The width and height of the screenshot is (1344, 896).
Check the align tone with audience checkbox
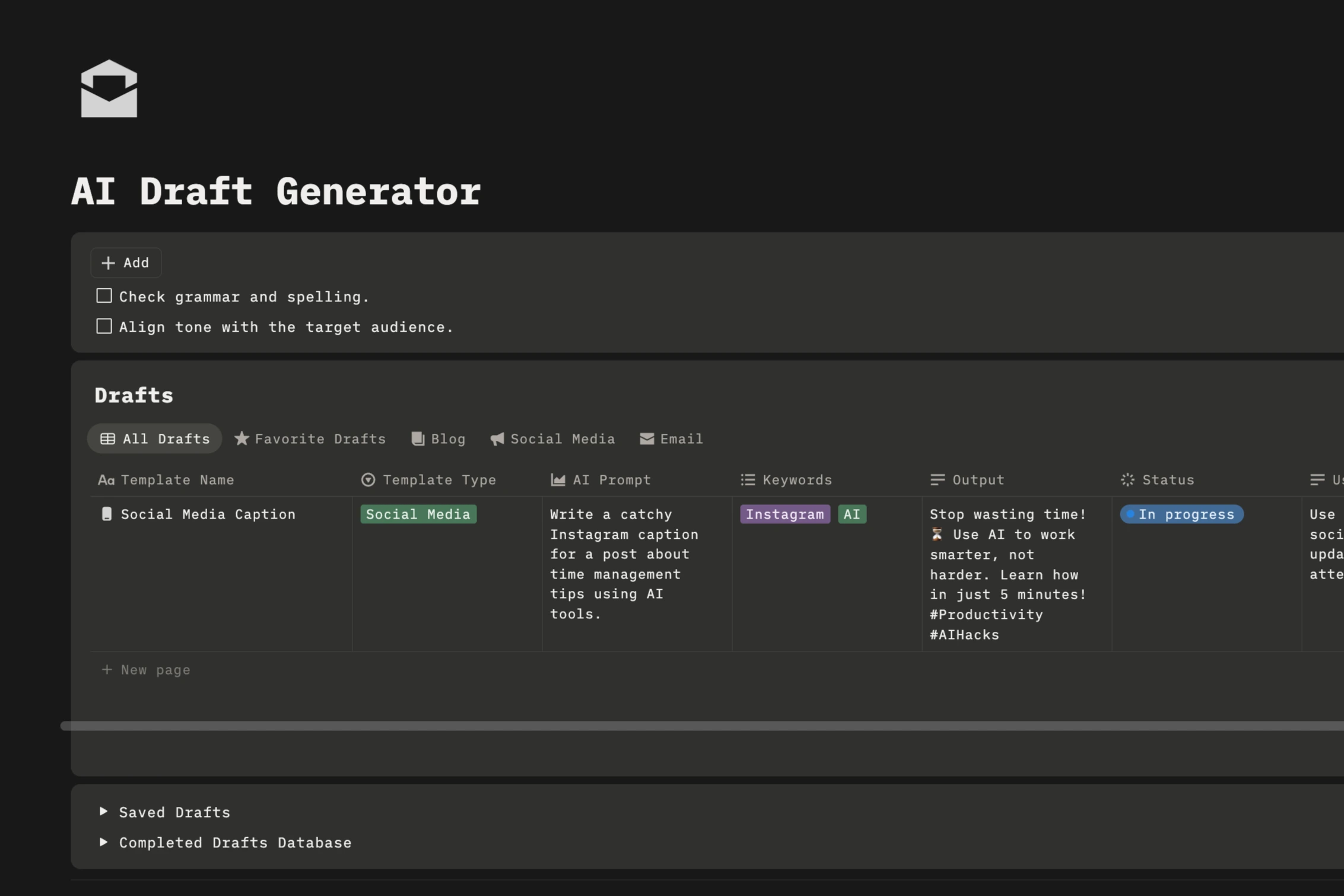[104, 325]
